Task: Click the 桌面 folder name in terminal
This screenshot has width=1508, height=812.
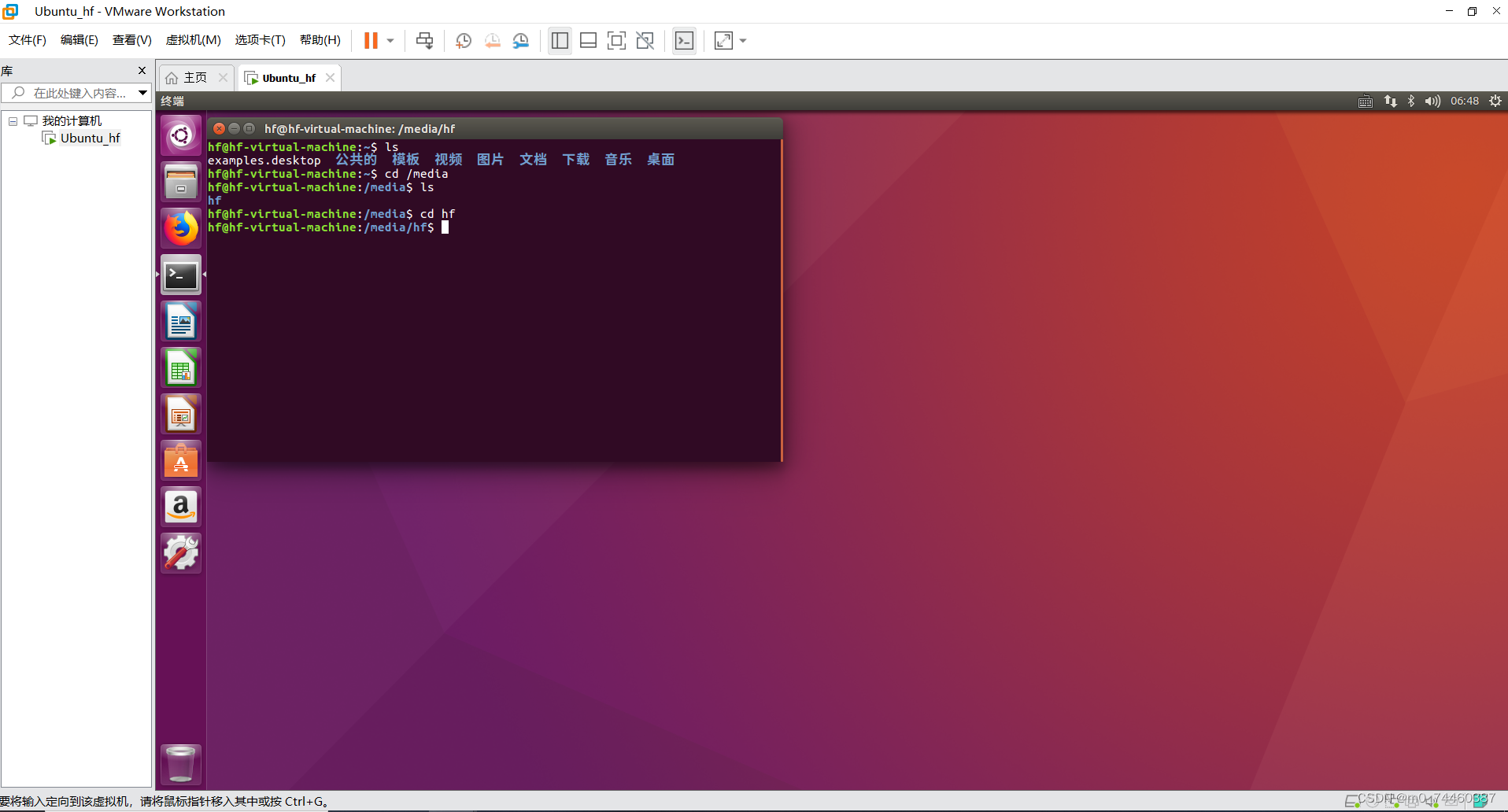Action: (x=661, y=160)
